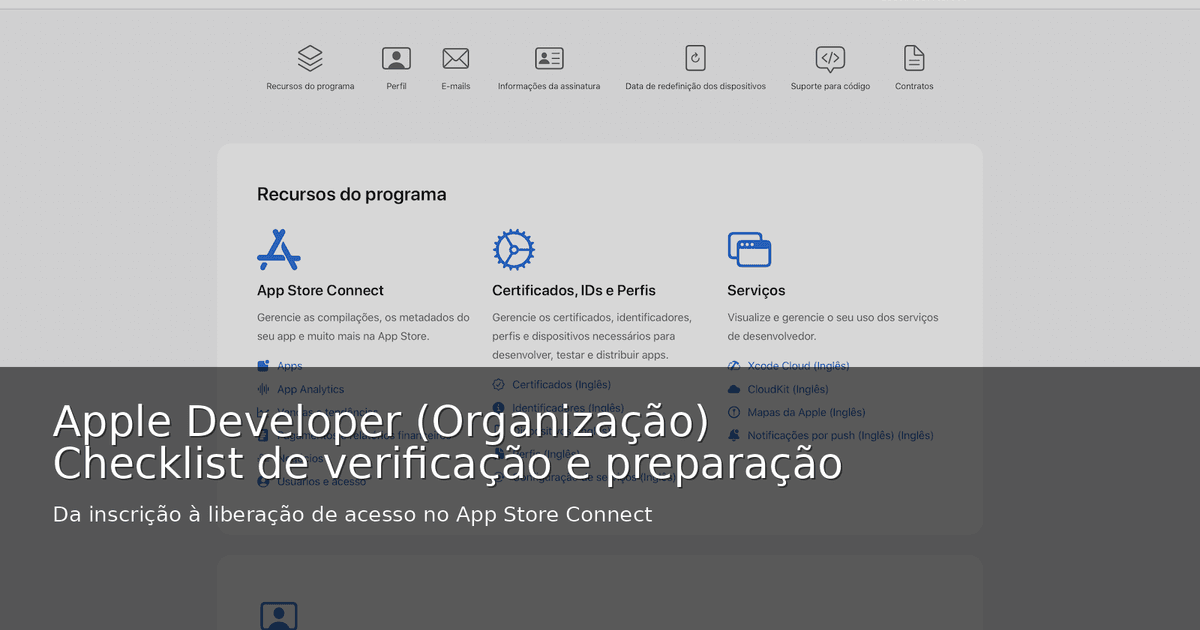This screenshot has width=1200, height=630.
Task: Open the E-mails navigation label
Action: click(x=456, y=86)
